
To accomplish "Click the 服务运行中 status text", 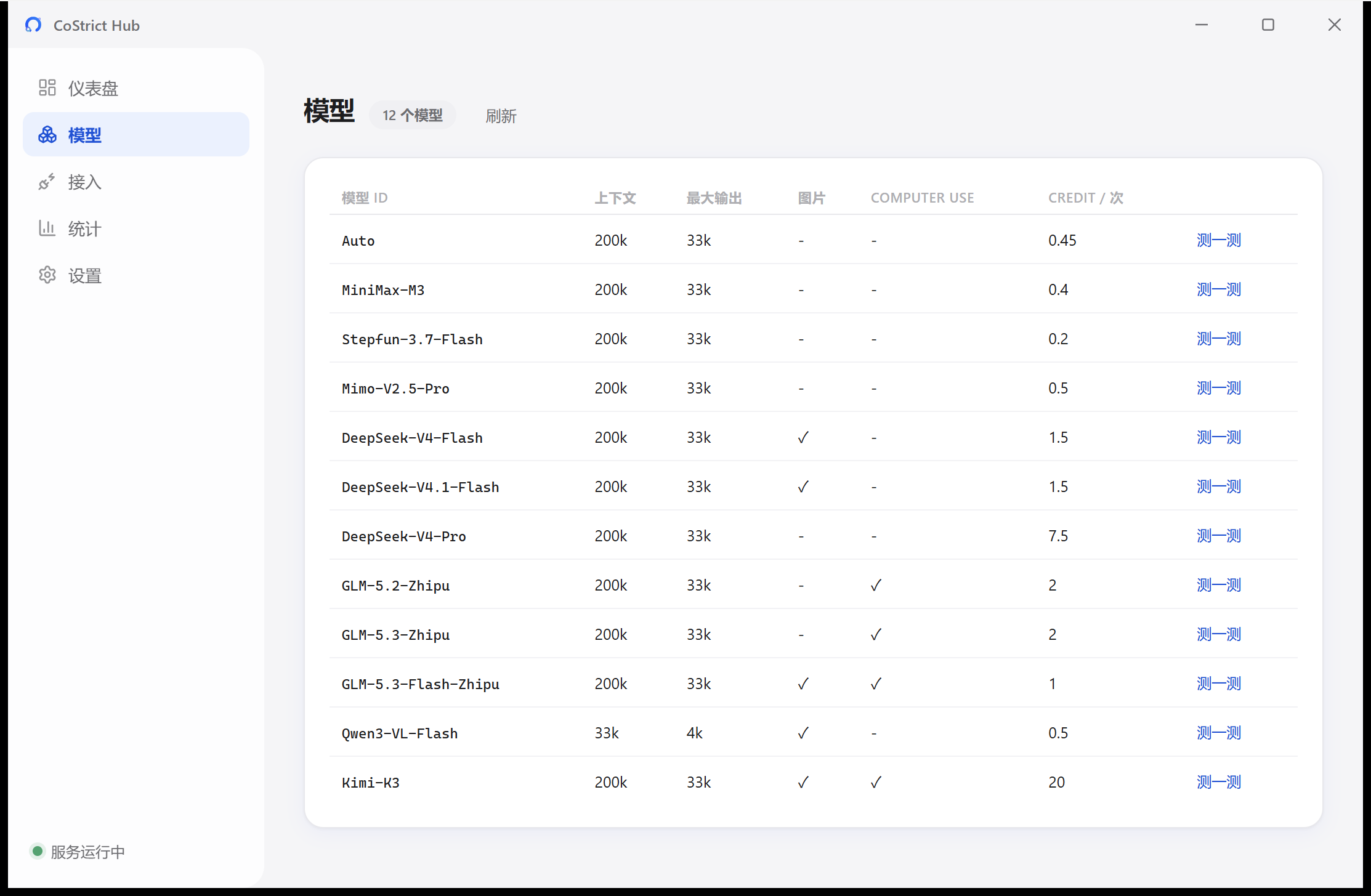I will pos(87,852).
